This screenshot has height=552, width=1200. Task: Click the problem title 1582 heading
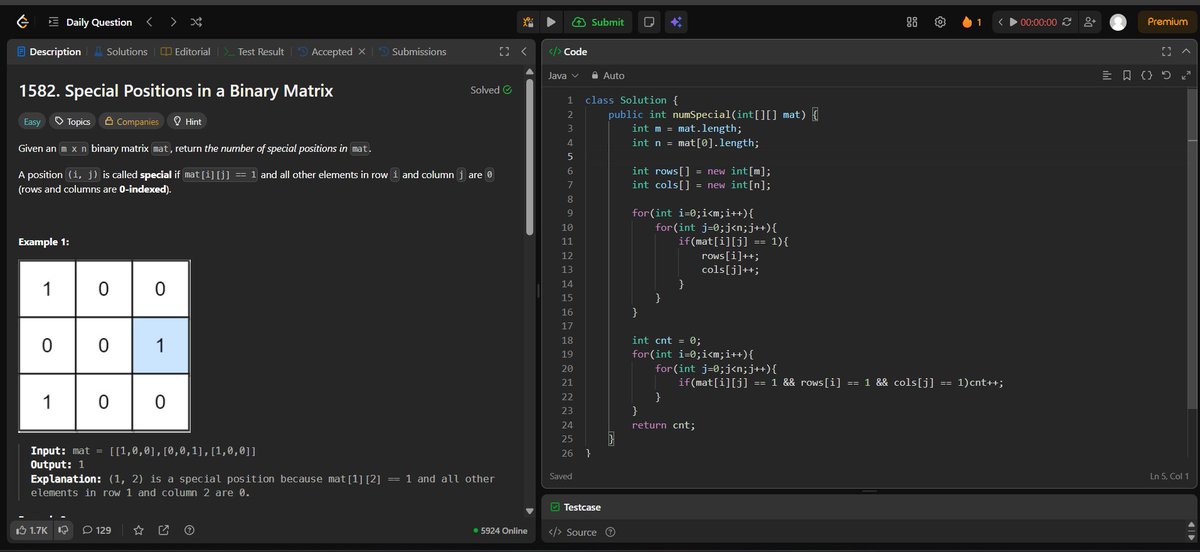tap(176, 91)
